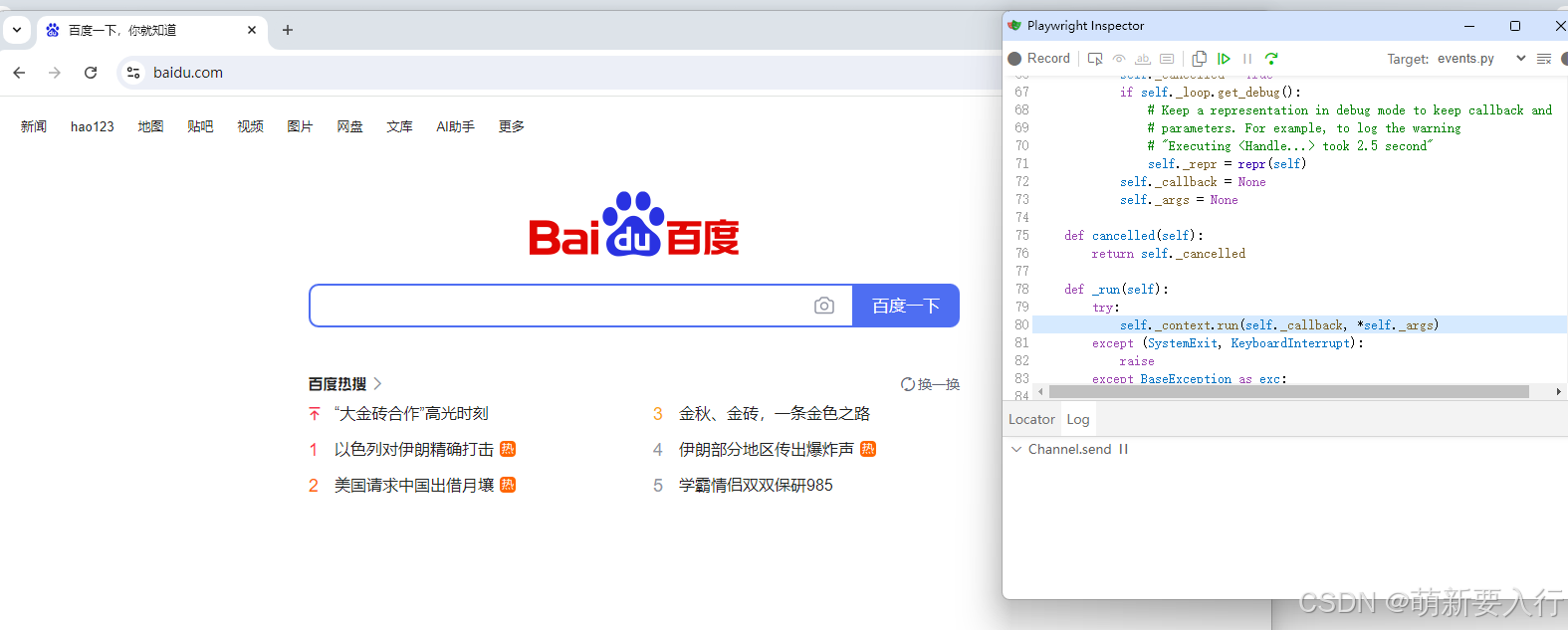
Task: Click the Clear icon in Inspector toolbar
Action: click(x=1544, y=59)
